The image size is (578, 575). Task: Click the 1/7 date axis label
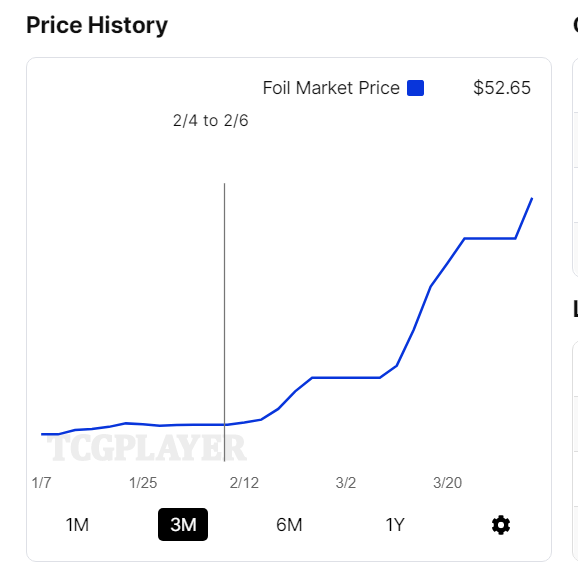[x=41, y=483]
